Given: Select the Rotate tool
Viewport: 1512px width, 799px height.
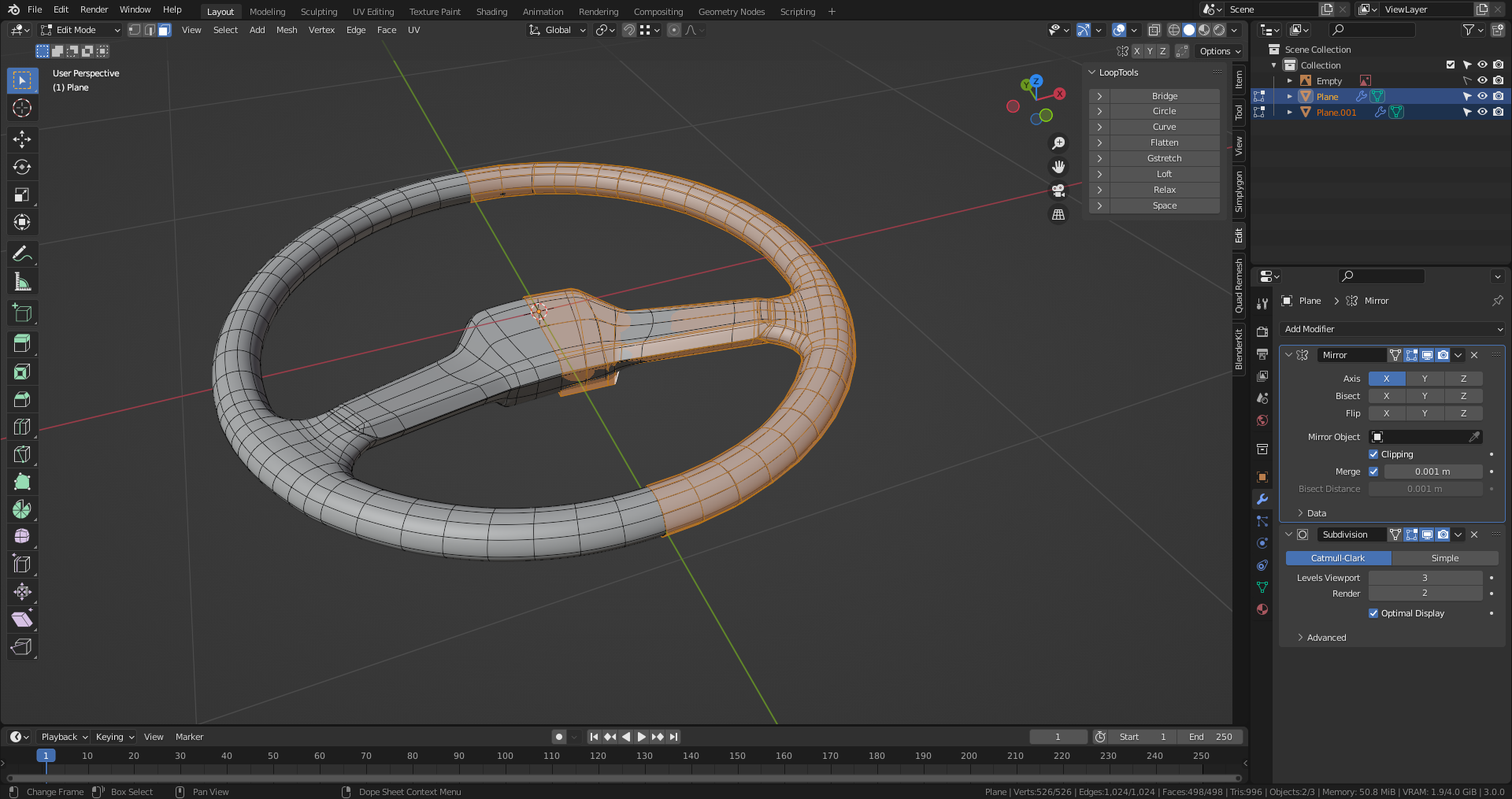Looking at the screenshot, I should [22, 167].
